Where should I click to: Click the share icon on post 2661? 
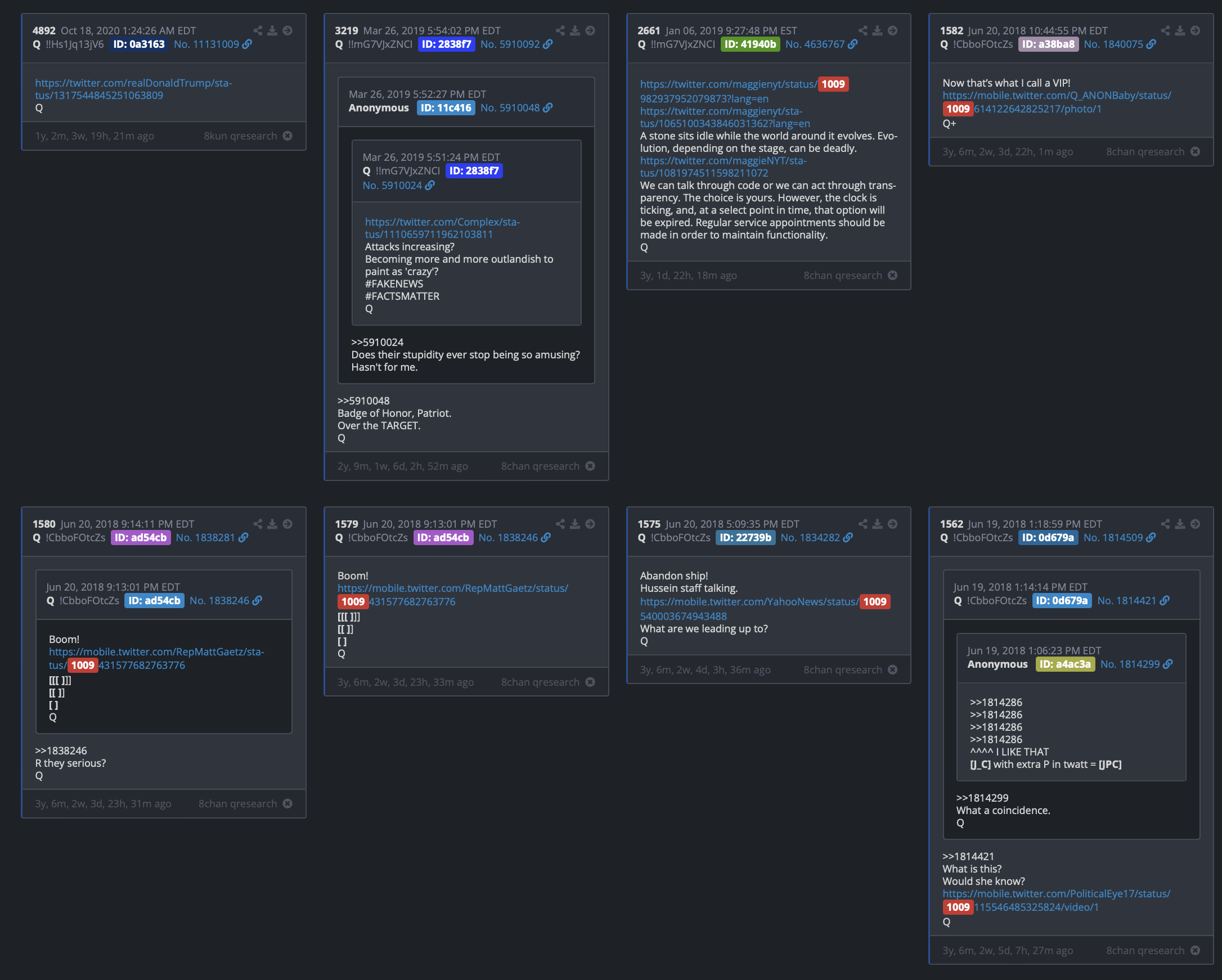(863, 30)
